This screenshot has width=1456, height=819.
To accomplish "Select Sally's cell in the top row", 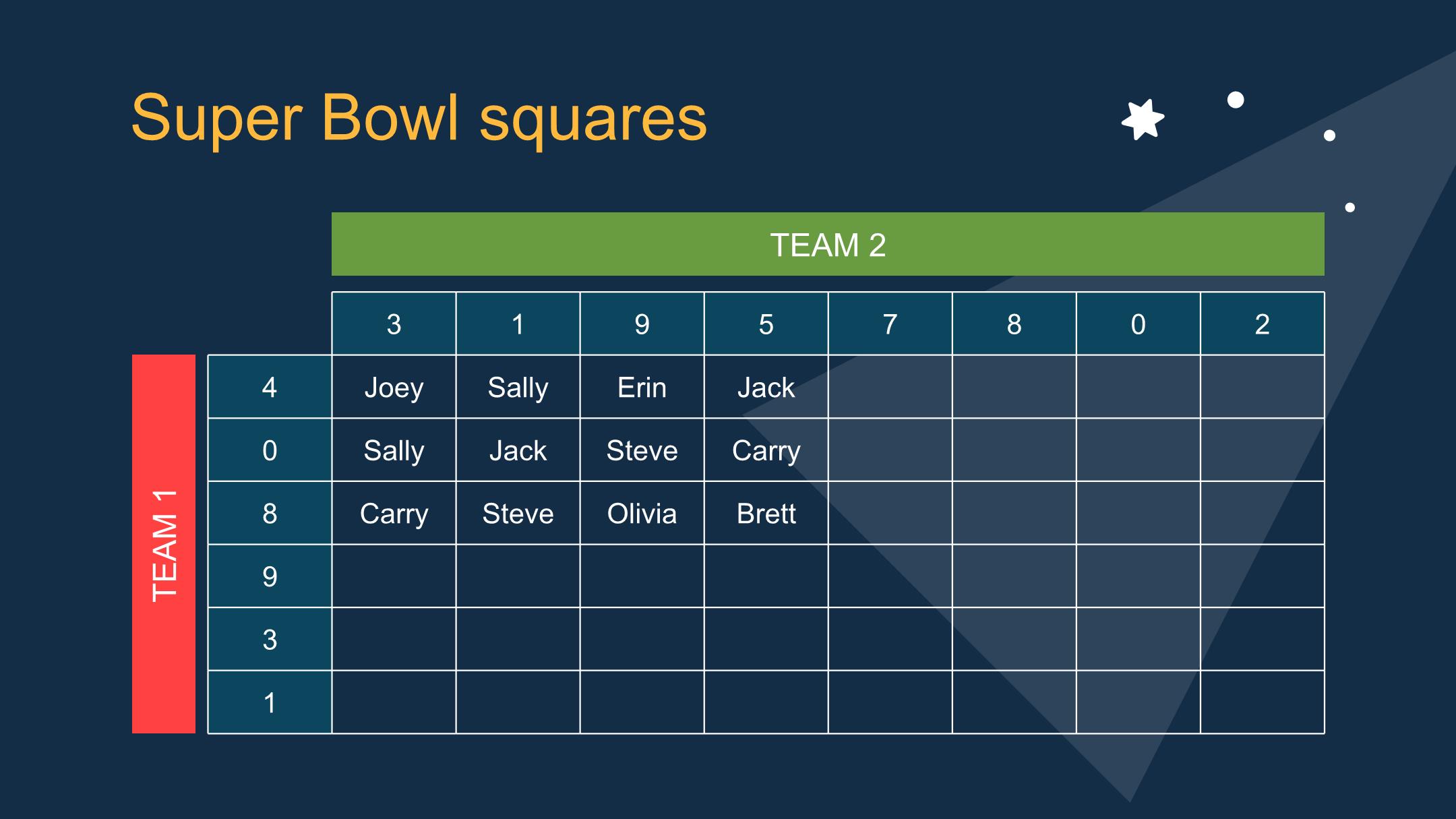I will tap(518, 387).
